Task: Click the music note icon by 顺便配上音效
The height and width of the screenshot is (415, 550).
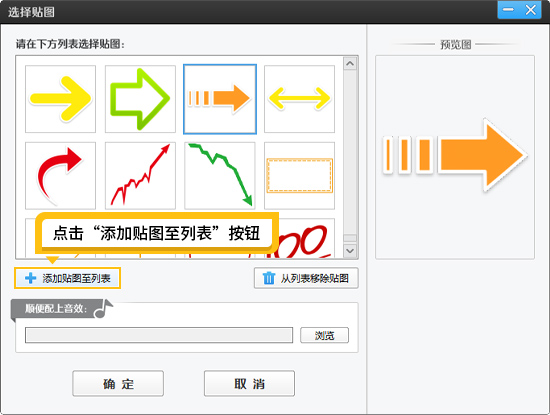Action: [104, 309]
